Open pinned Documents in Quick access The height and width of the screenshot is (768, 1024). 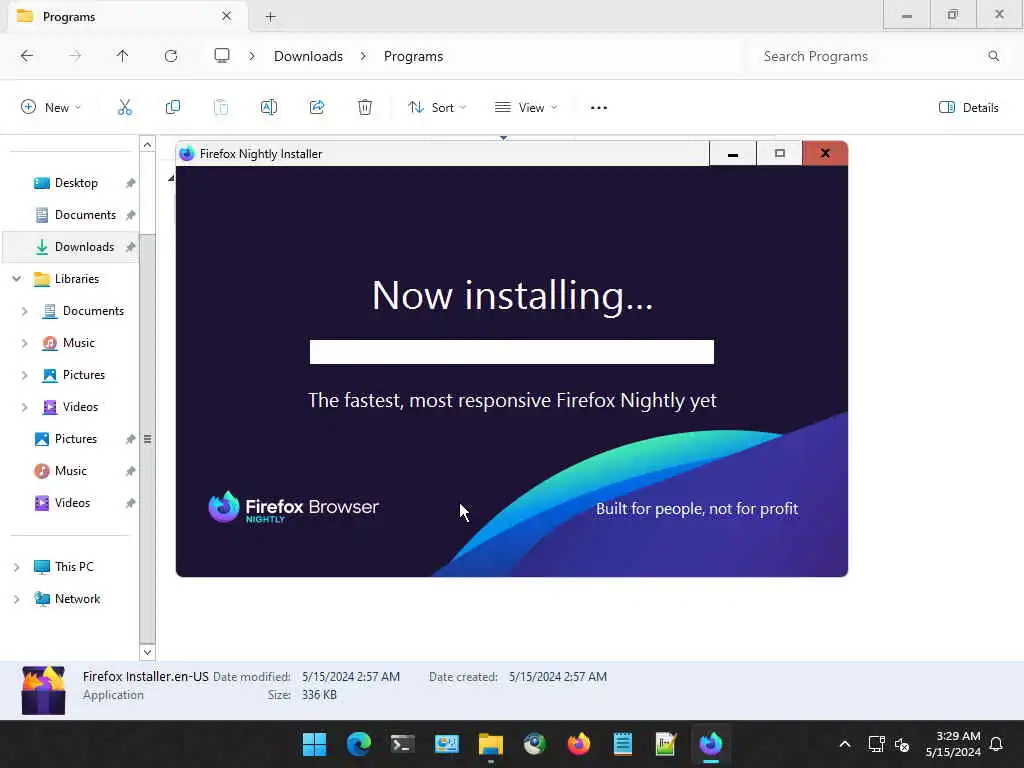pyautogui.click(x=85, y=216)
